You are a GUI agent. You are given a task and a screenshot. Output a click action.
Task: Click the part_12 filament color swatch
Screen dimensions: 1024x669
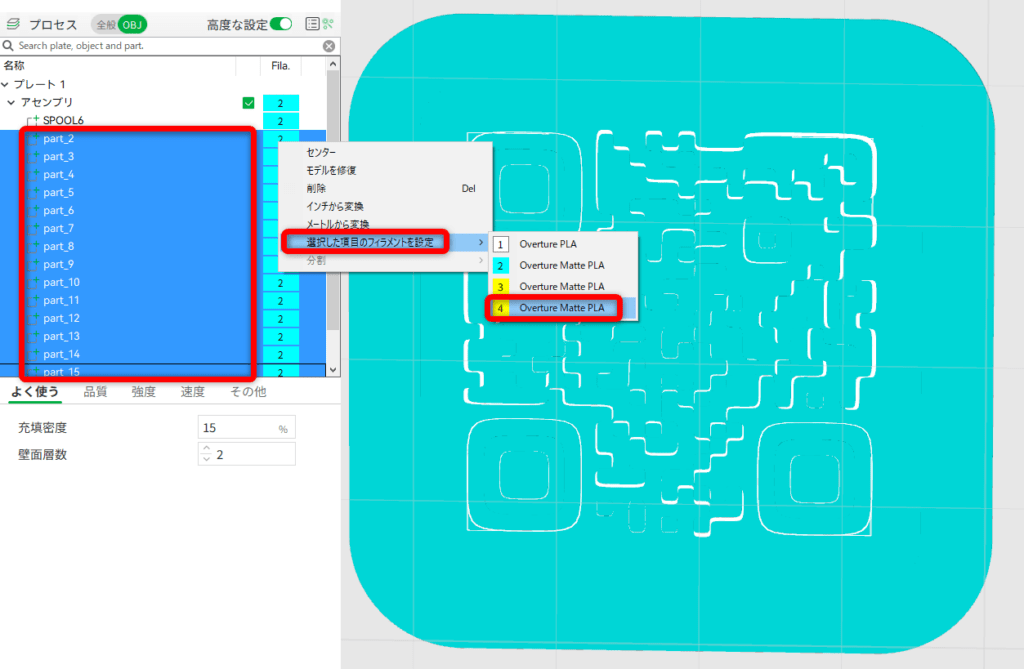pos(281,319)
